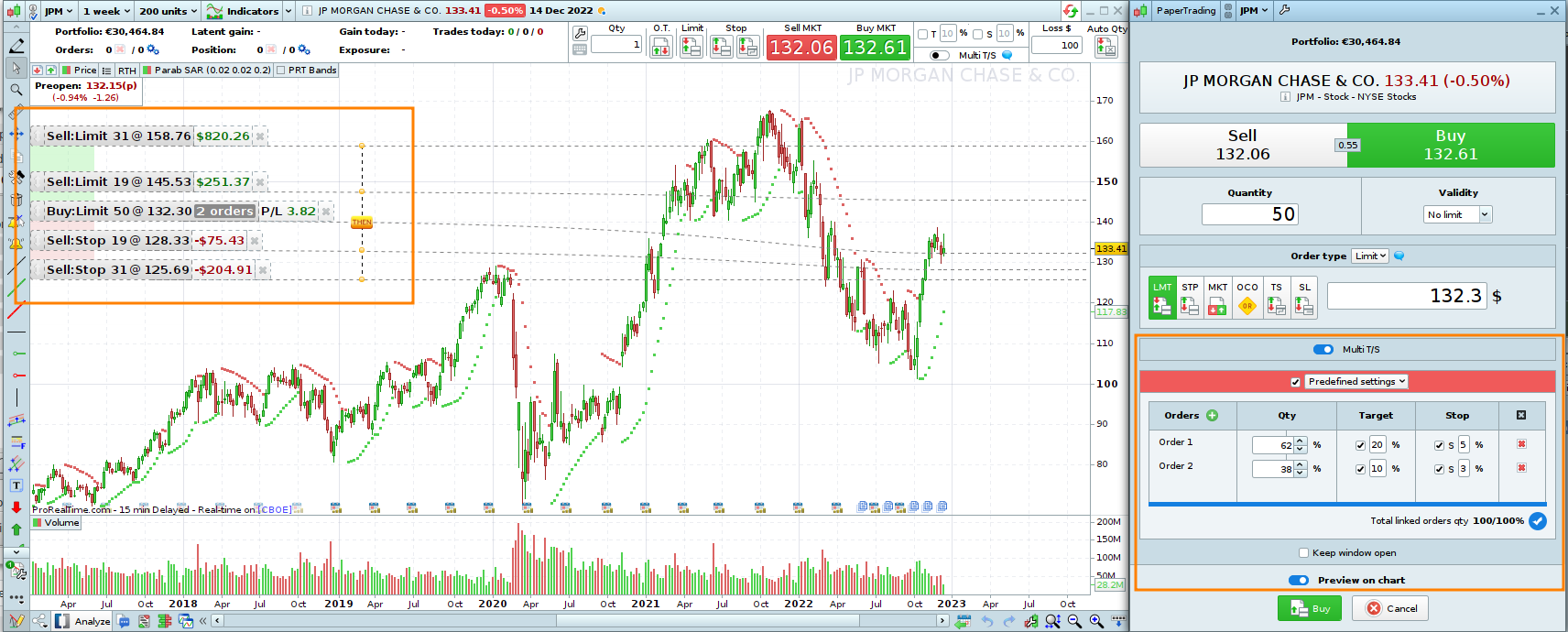Click zoom in magnifier in bottom toolbar
1568x632 pixels.
point(1096,621)
